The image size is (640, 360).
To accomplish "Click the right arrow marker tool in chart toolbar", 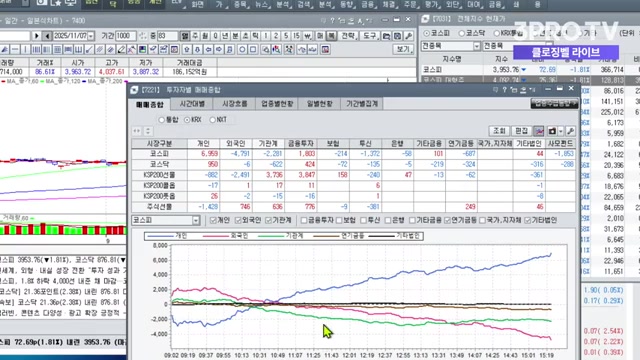I will 219,50.
